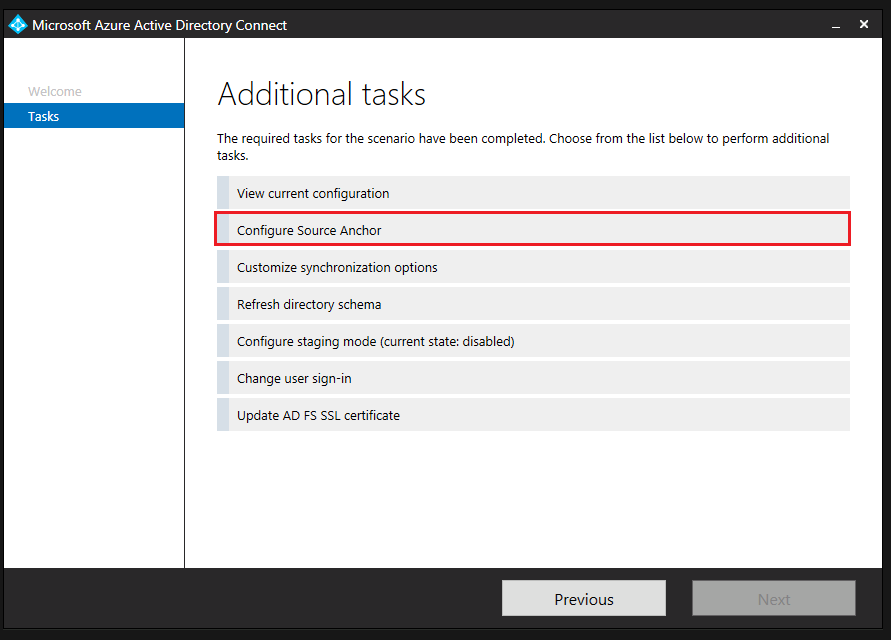Select the Tasks step in sidebar
Screen dimensions: 891x640
click(44, 116)
